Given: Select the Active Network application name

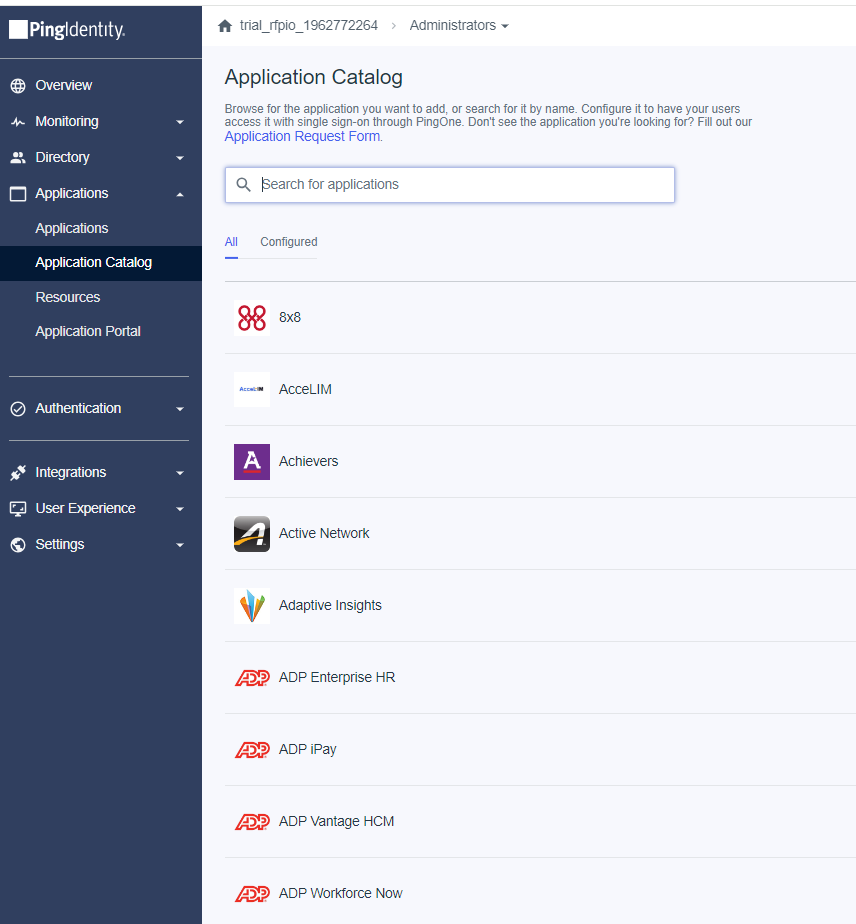Looking at the screenshot, I should click(x=324, y=533).
